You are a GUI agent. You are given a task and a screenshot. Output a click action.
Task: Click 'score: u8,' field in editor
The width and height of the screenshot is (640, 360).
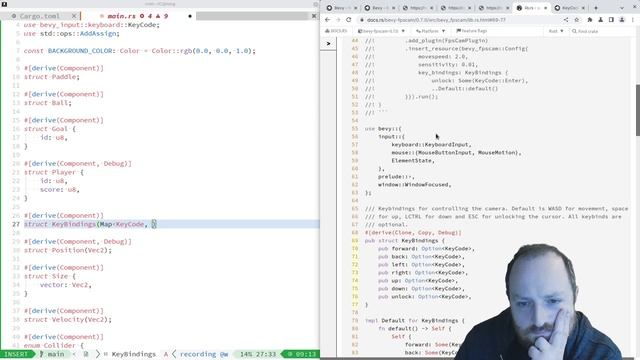tap(60, 189)
